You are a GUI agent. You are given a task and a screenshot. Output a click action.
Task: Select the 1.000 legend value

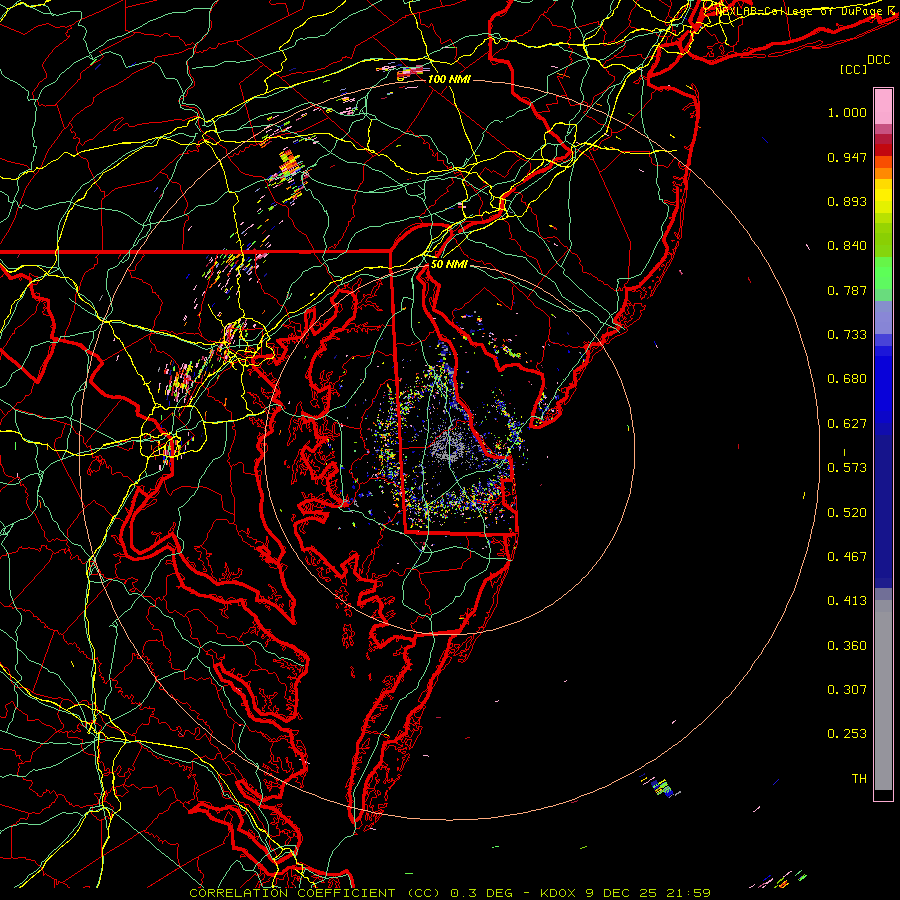coord(847,112)
